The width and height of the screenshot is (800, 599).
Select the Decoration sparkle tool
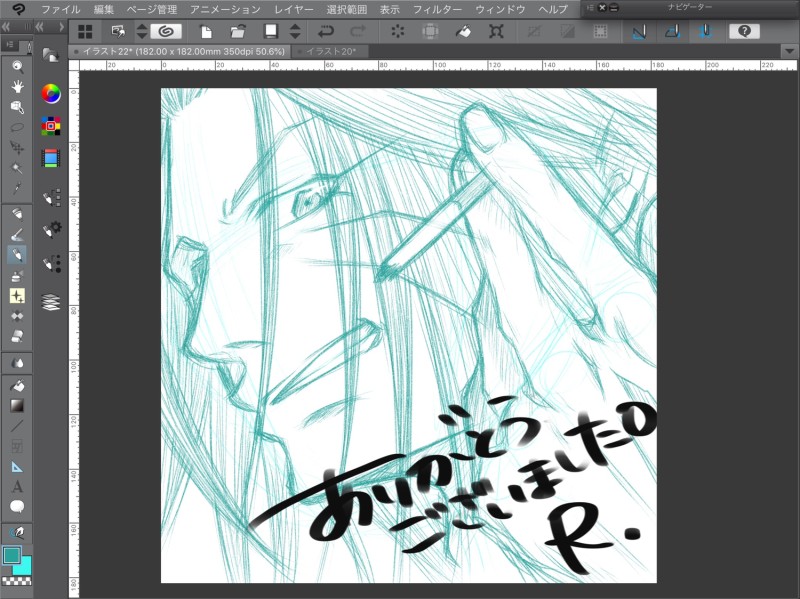[x=17, y=296]
